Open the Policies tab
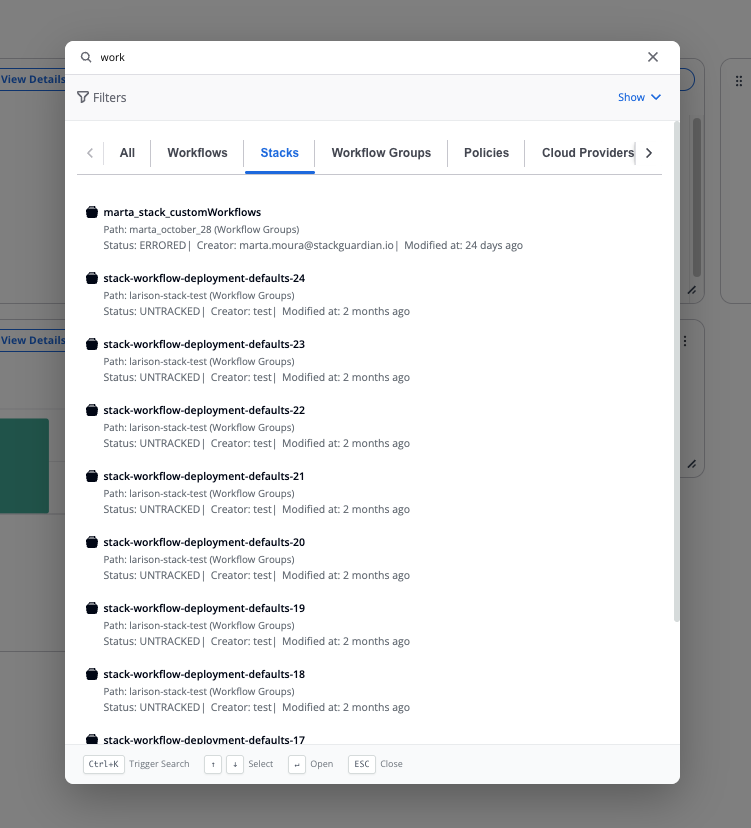The width and height of the screenshot is (751, 828). (x=486, y=153)
